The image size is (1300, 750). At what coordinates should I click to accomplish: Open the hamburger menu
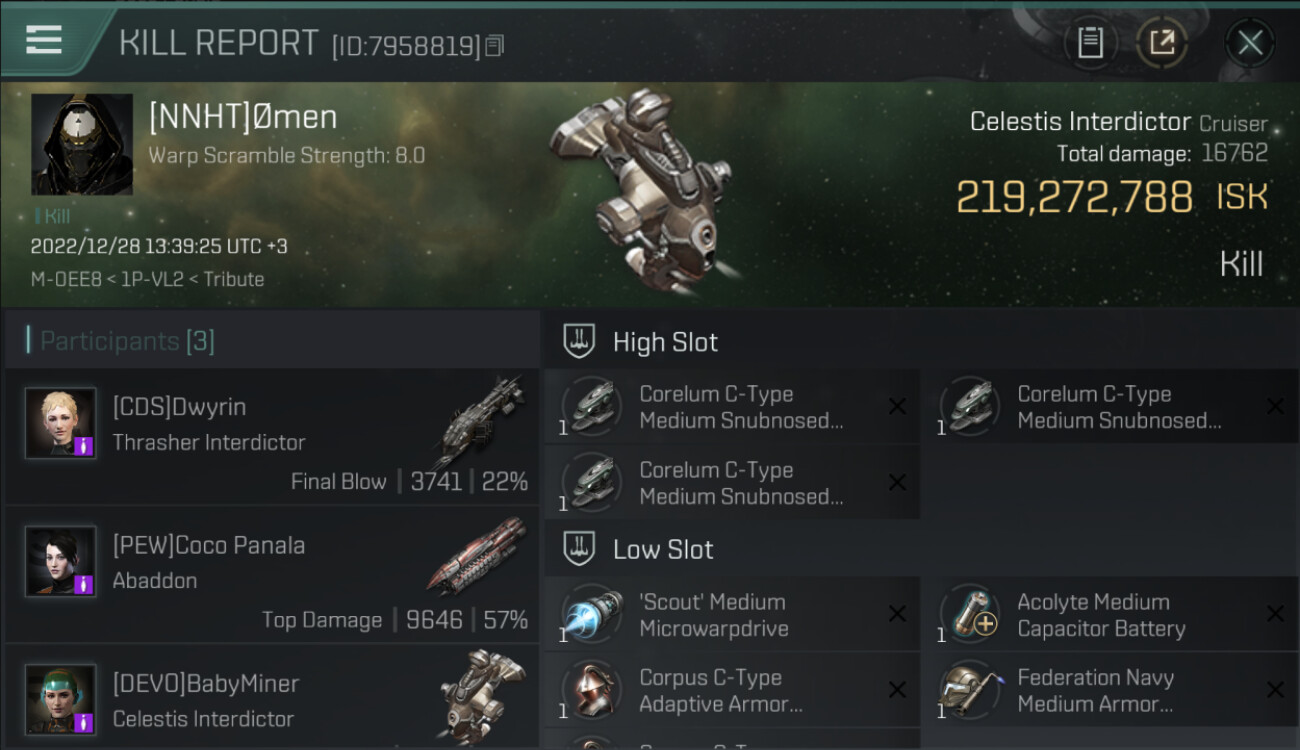44,40
